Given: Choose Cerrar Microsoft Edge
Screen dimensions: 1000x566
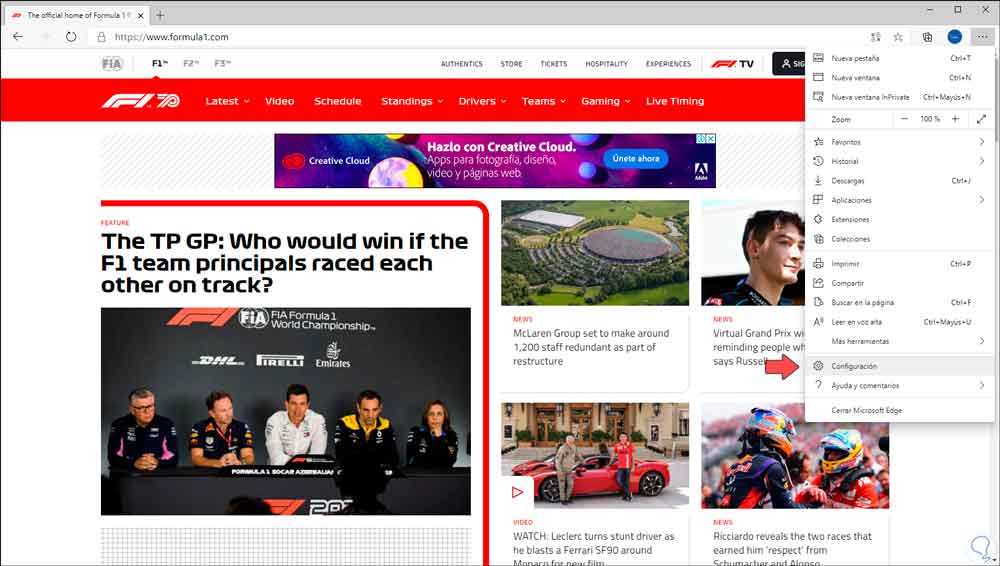Looking at the screenshot, I should [x=899, y=410].
